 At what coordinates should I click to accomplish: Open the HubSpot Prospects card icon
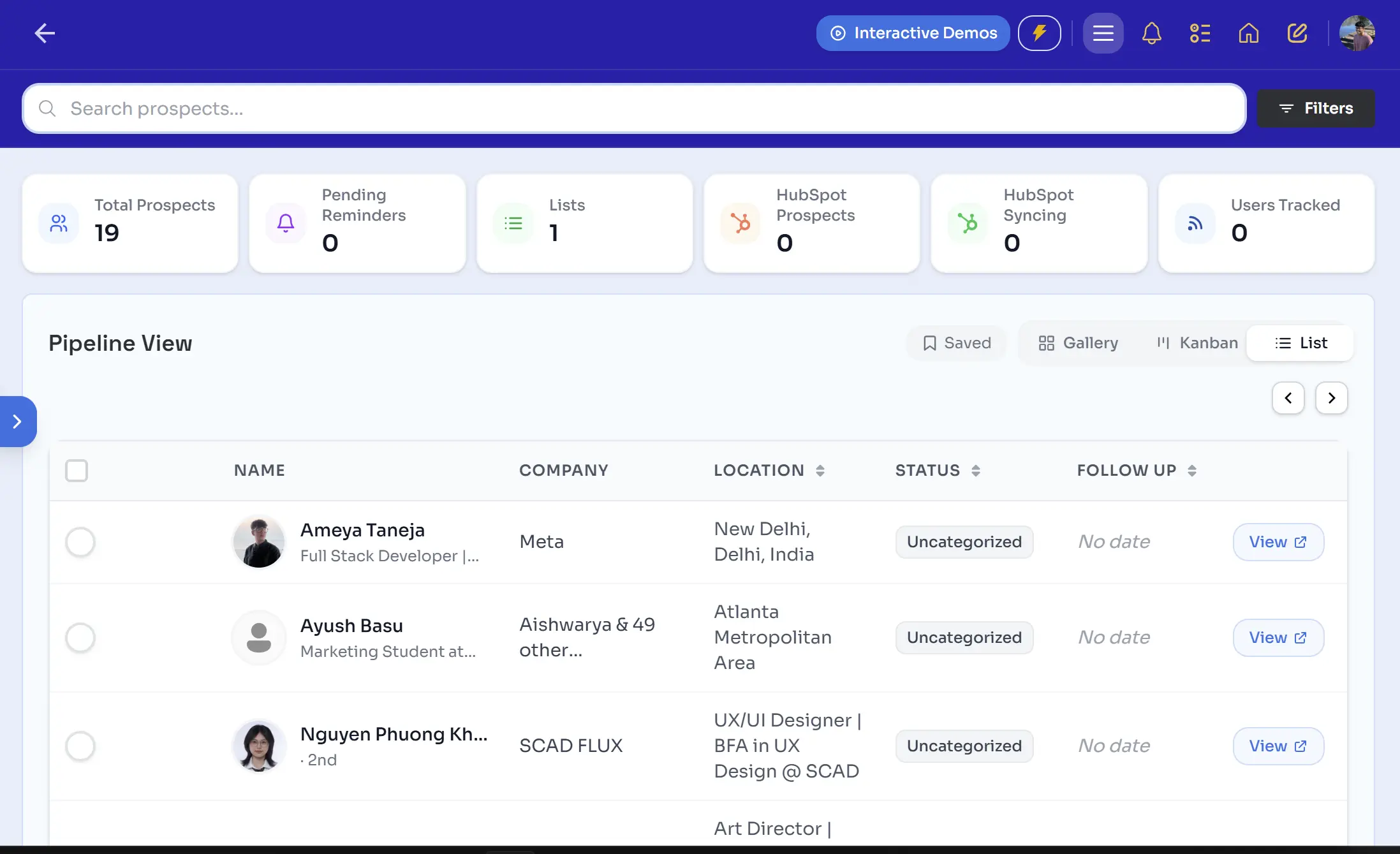[x=740, y=223]
